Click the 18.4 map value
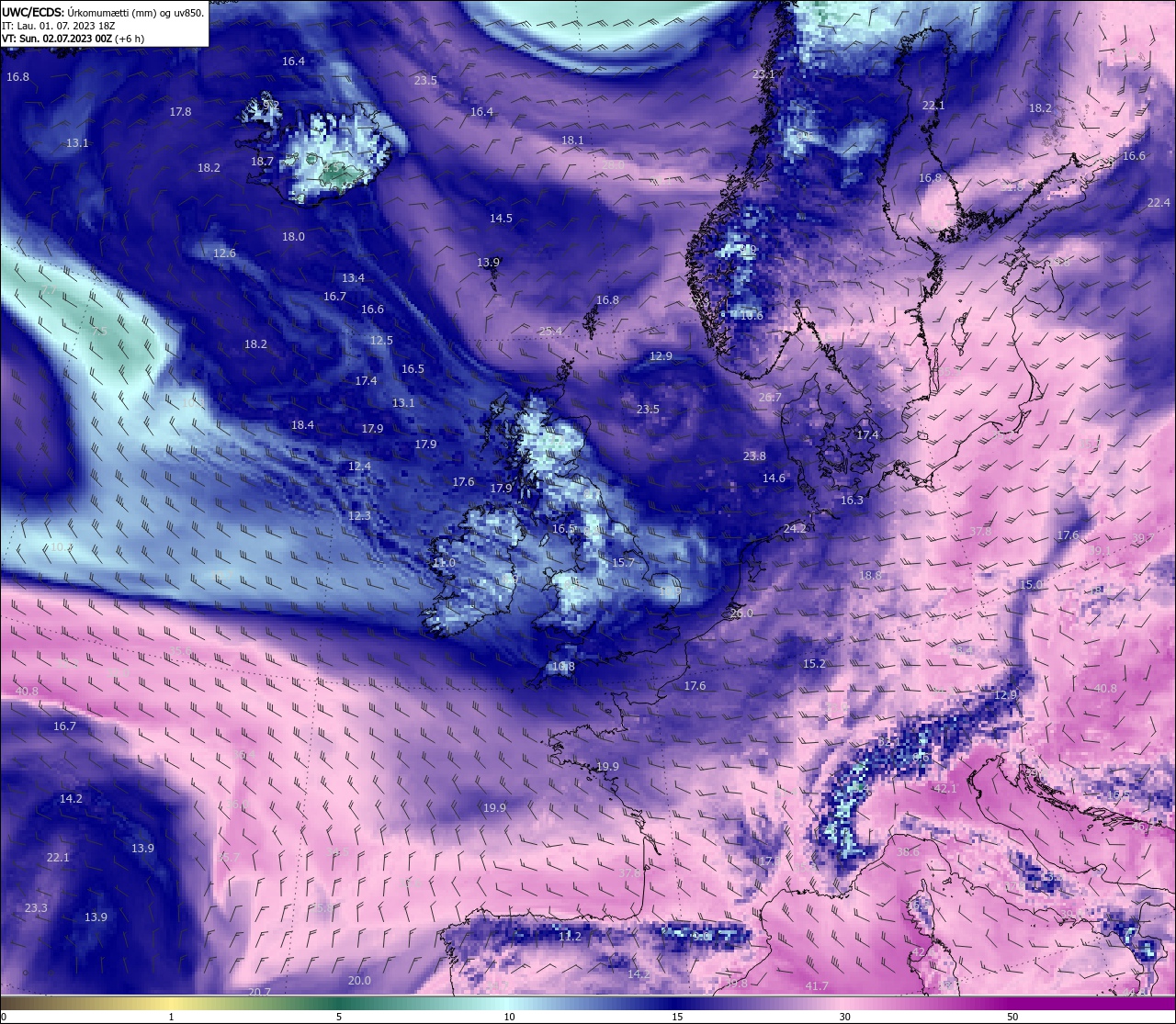Image resolution: width=1176 pixels, height=1024 pixels. pyautogui.click(x=302, y=425)
